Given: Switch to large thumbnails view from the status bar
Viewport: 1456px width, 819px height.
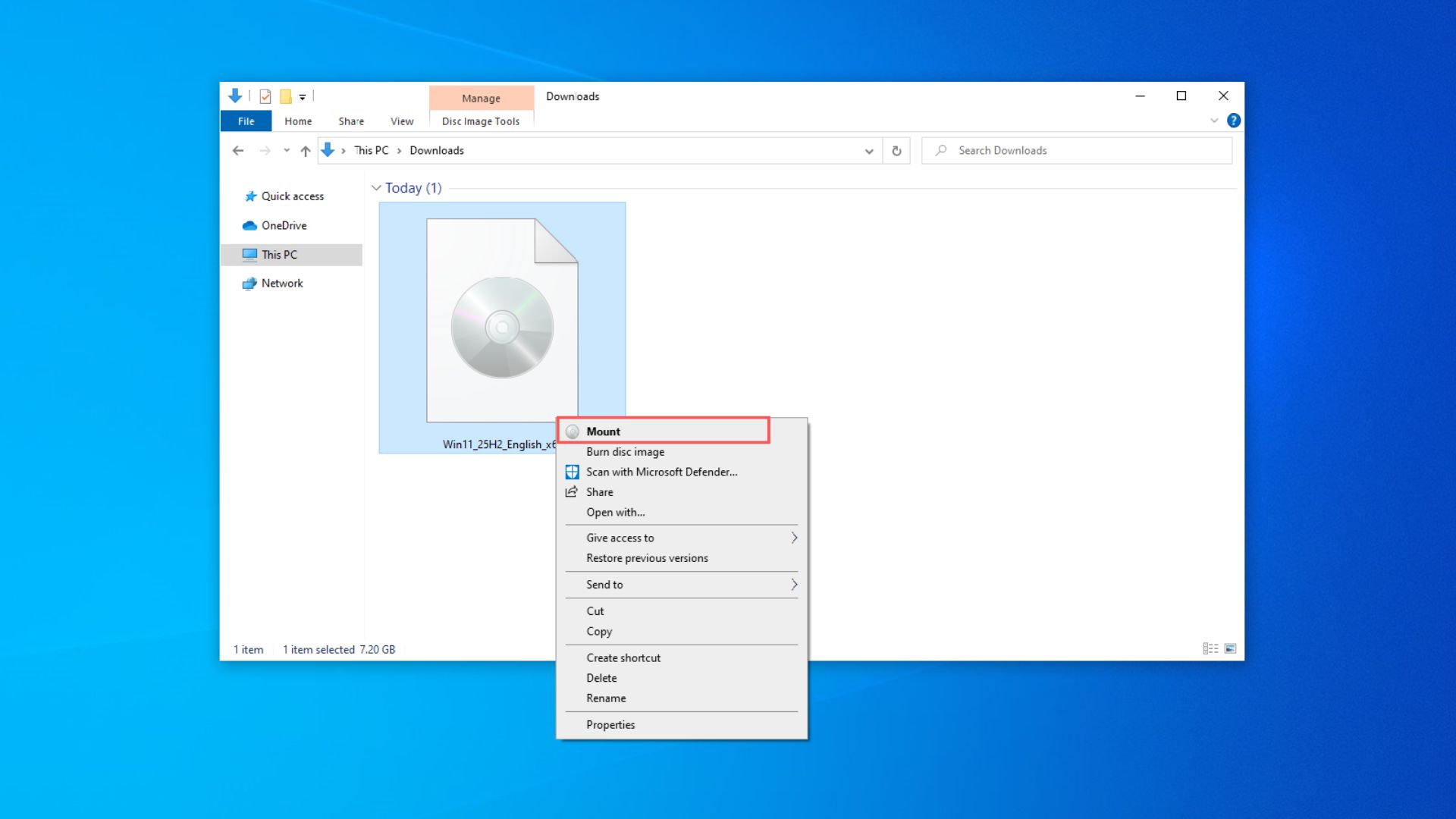Looking at the screenshot, I should (1230, 649).
